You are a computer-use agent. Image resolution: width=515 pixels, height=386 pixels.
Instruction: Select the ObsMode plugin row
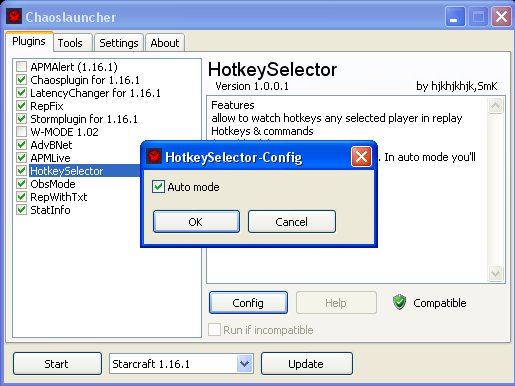point(53,184)
